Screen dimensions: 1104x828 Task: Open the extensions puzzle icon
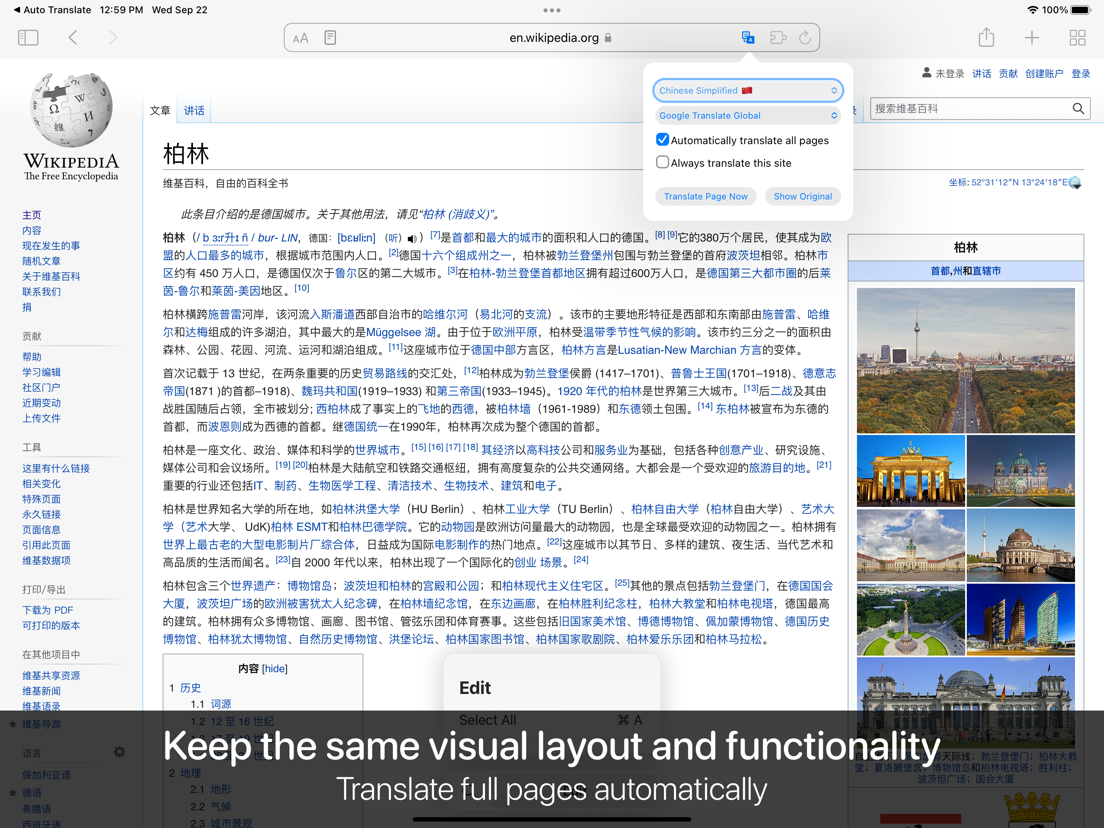click(778, 37)
